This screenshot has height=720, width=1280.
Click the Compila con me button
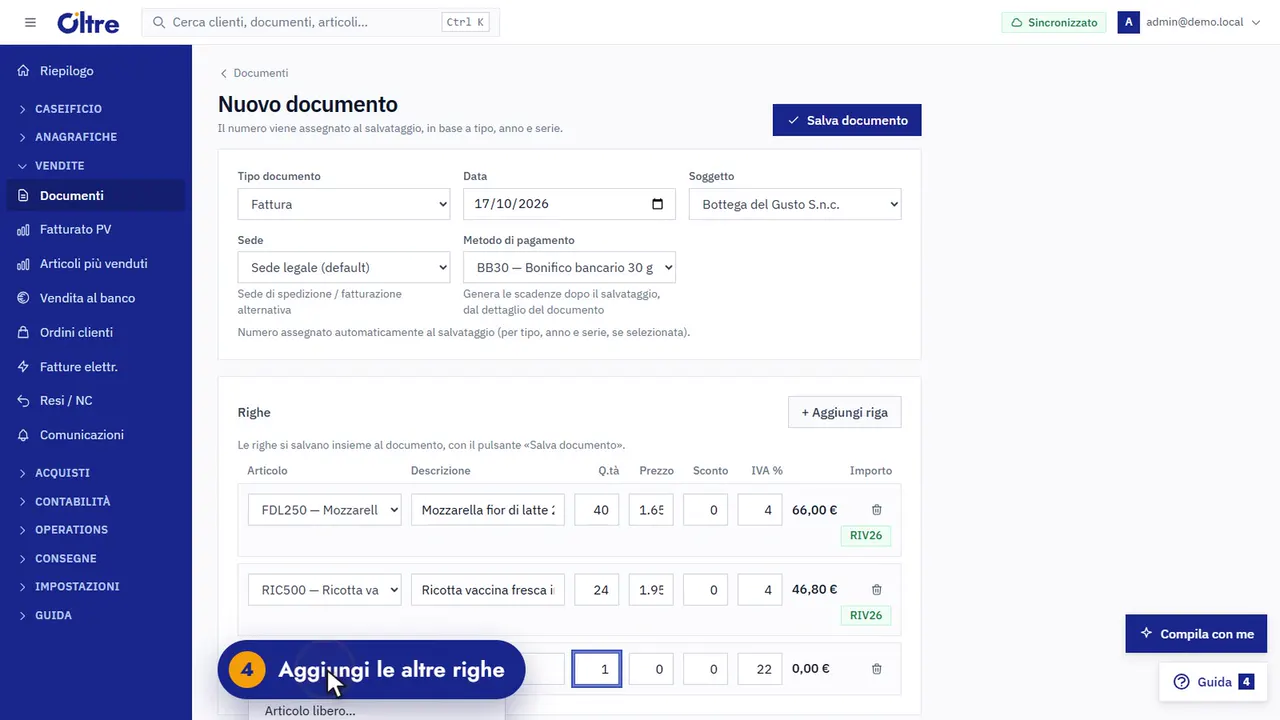1196,634
